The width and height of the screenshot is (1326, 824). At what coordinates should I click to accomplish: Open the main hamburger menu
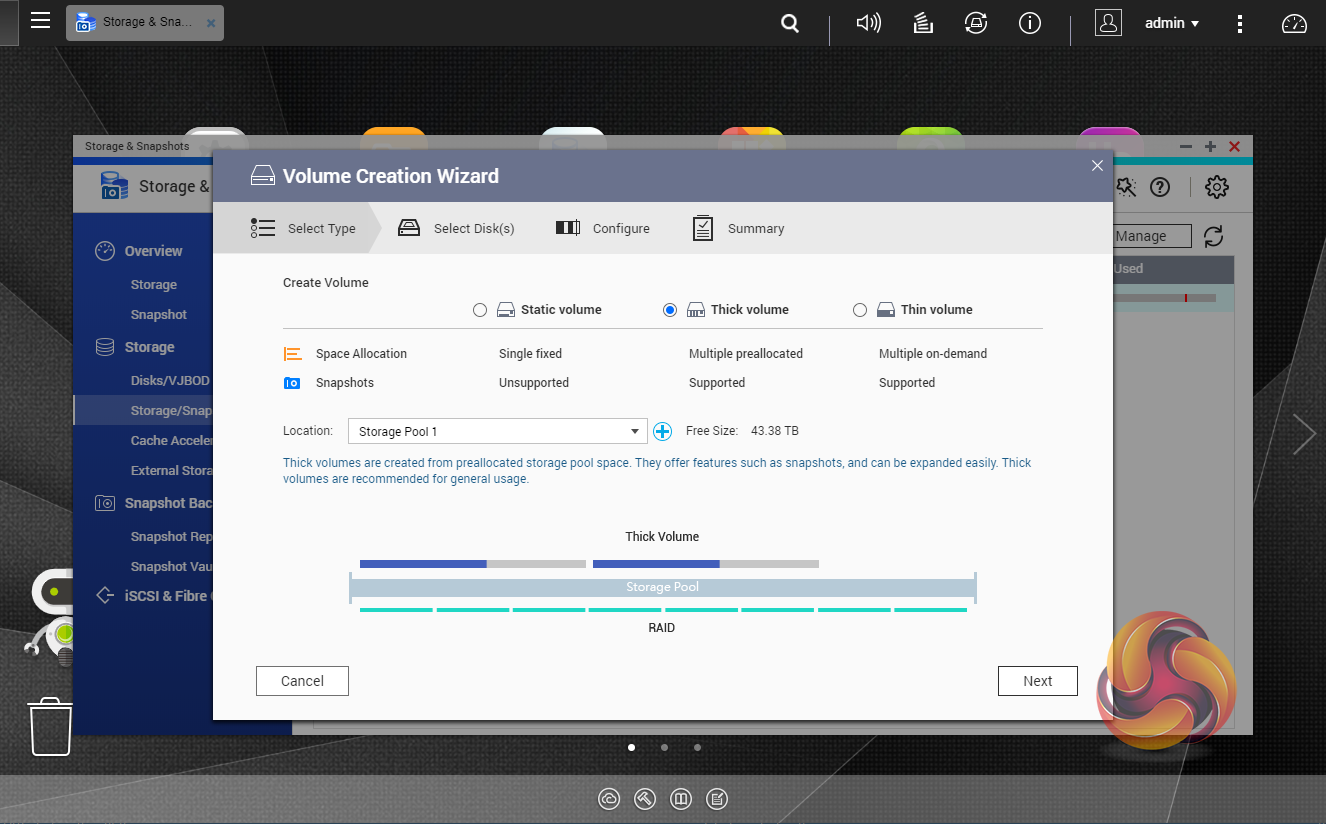(x=40, y=21)
